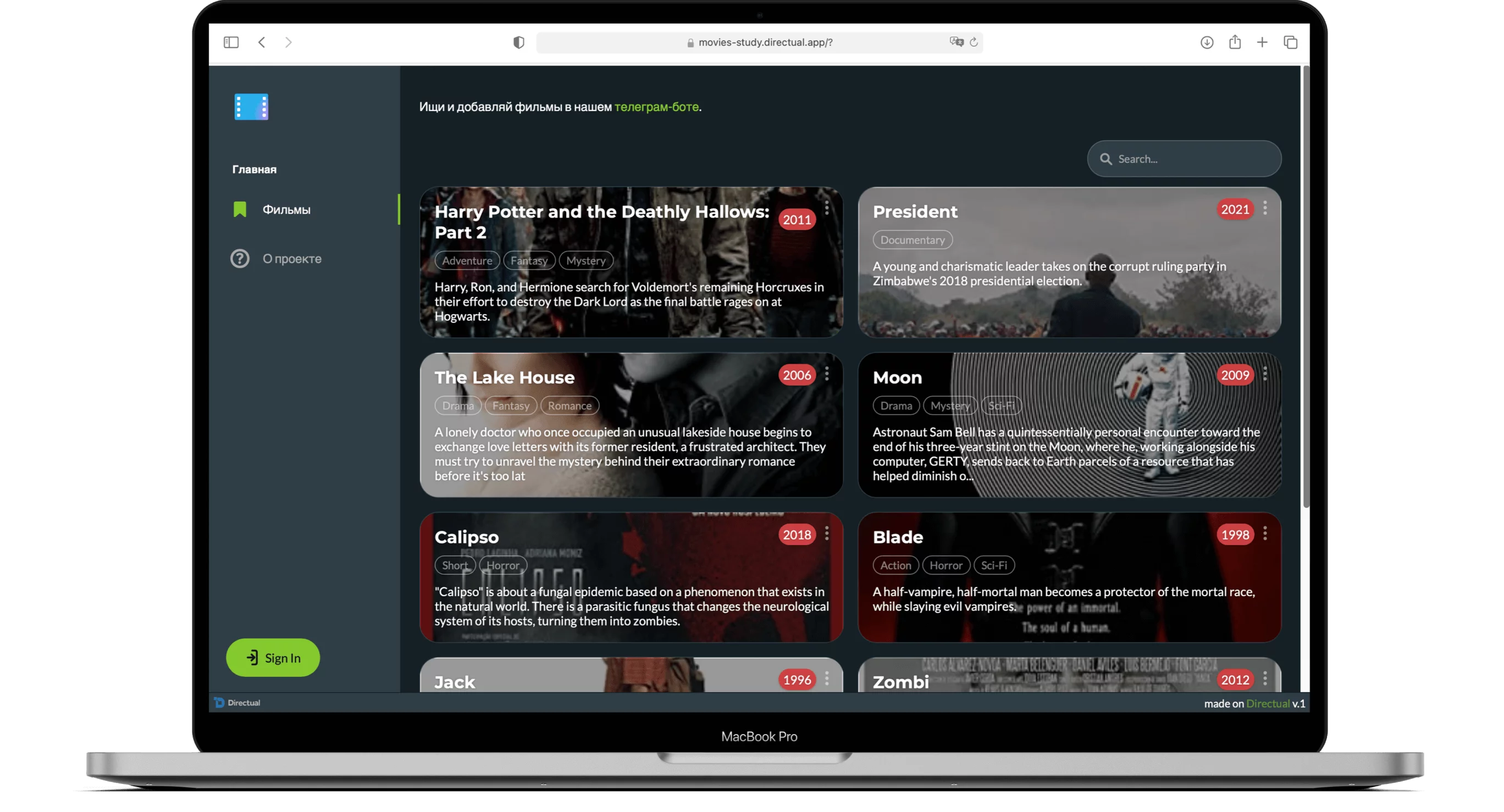The width and height of the screenshot is (1504, 812).
Task: Click the three-dot menu icon on Moon card
Action: tap(1264, 373)
